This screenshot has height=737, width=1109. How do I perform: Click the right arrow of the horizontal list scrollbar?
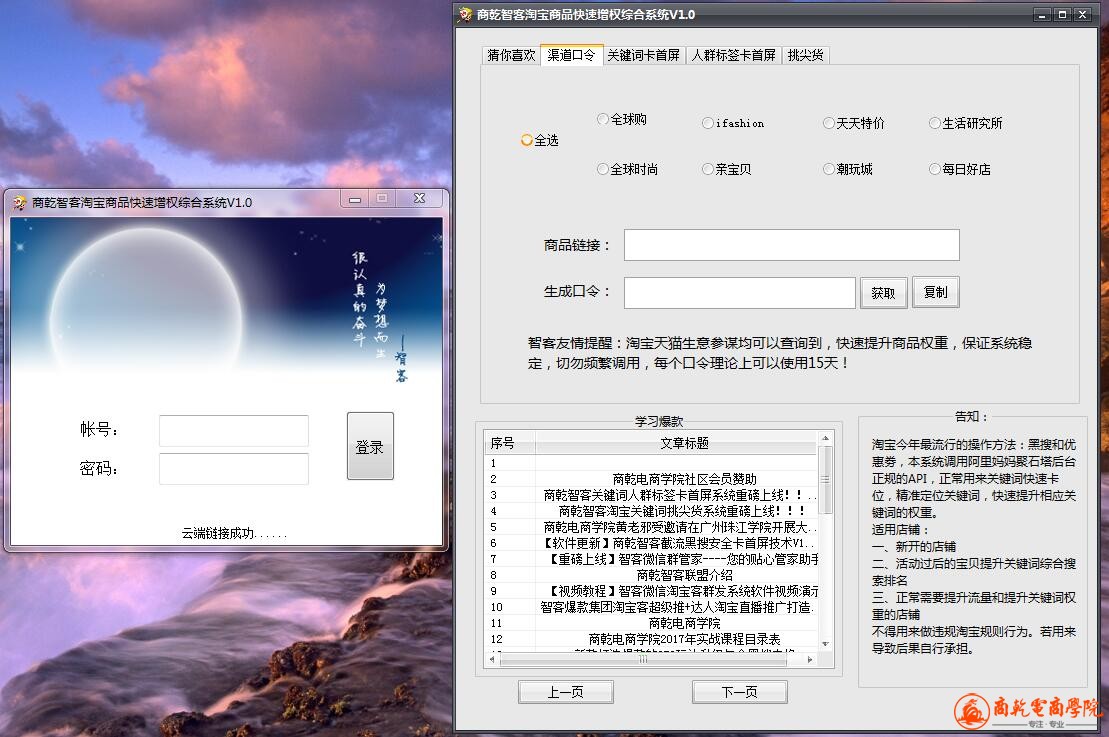pyautogui.click(x=810, y=659)
